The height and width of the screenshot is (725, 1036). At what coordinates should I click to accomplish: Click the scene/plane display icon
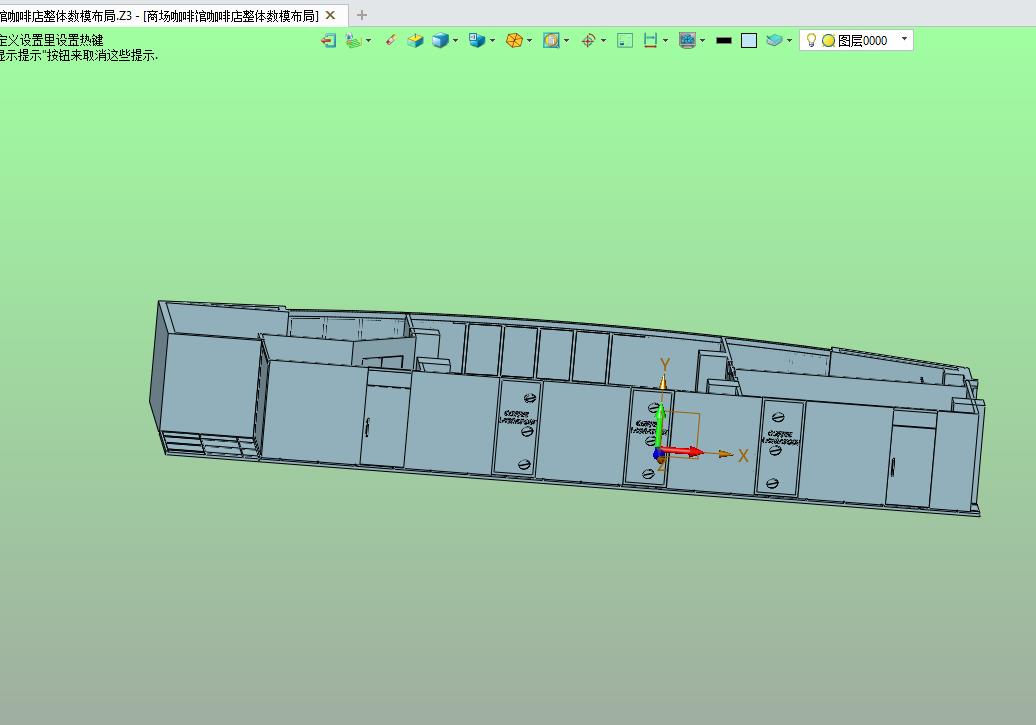(353, 41)
